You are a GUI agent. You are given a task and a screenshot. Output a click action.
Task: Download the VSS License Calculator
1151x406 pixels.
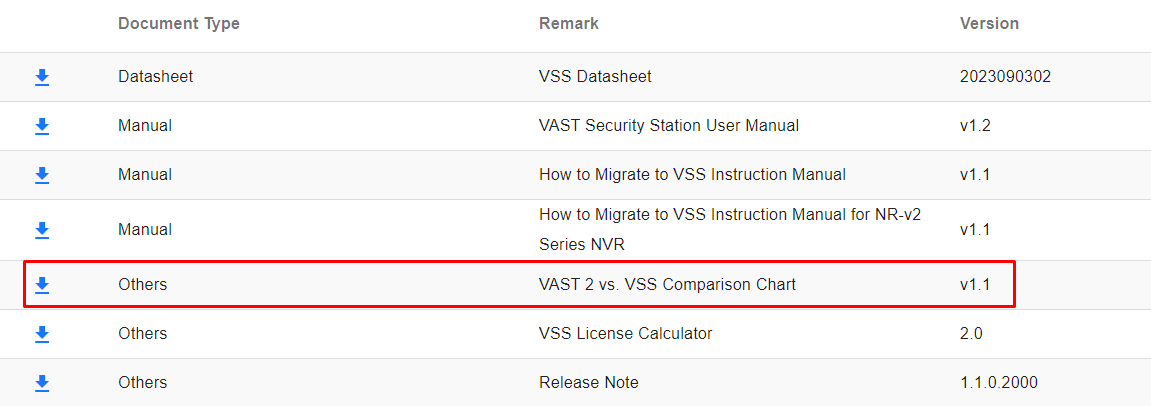(x=42, y=334)
